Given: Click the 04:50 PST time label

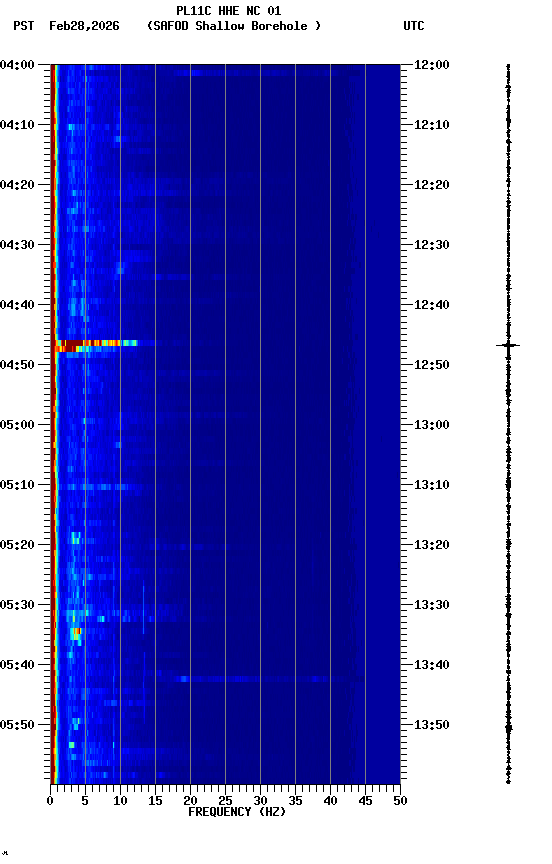Looking at the screenshot, I should click(x=17, y=365).
